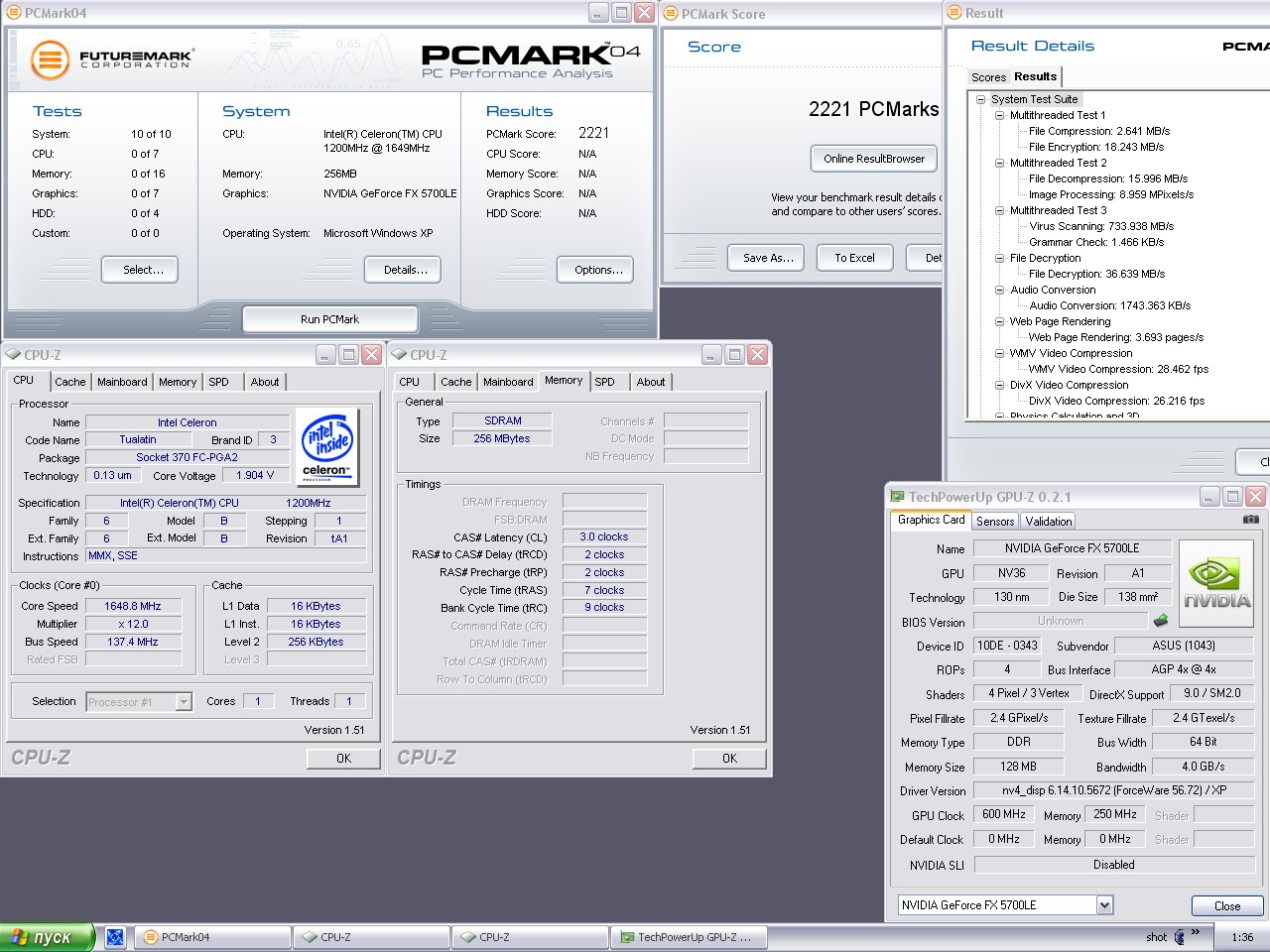
Task: Open the Windows Start (пуск) menu
Action: click(x=47, y=937)
